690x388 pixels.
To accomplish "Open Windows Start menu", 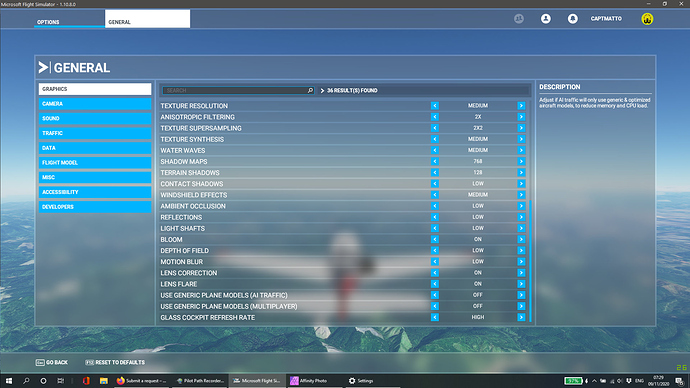I will pos(9,381).
